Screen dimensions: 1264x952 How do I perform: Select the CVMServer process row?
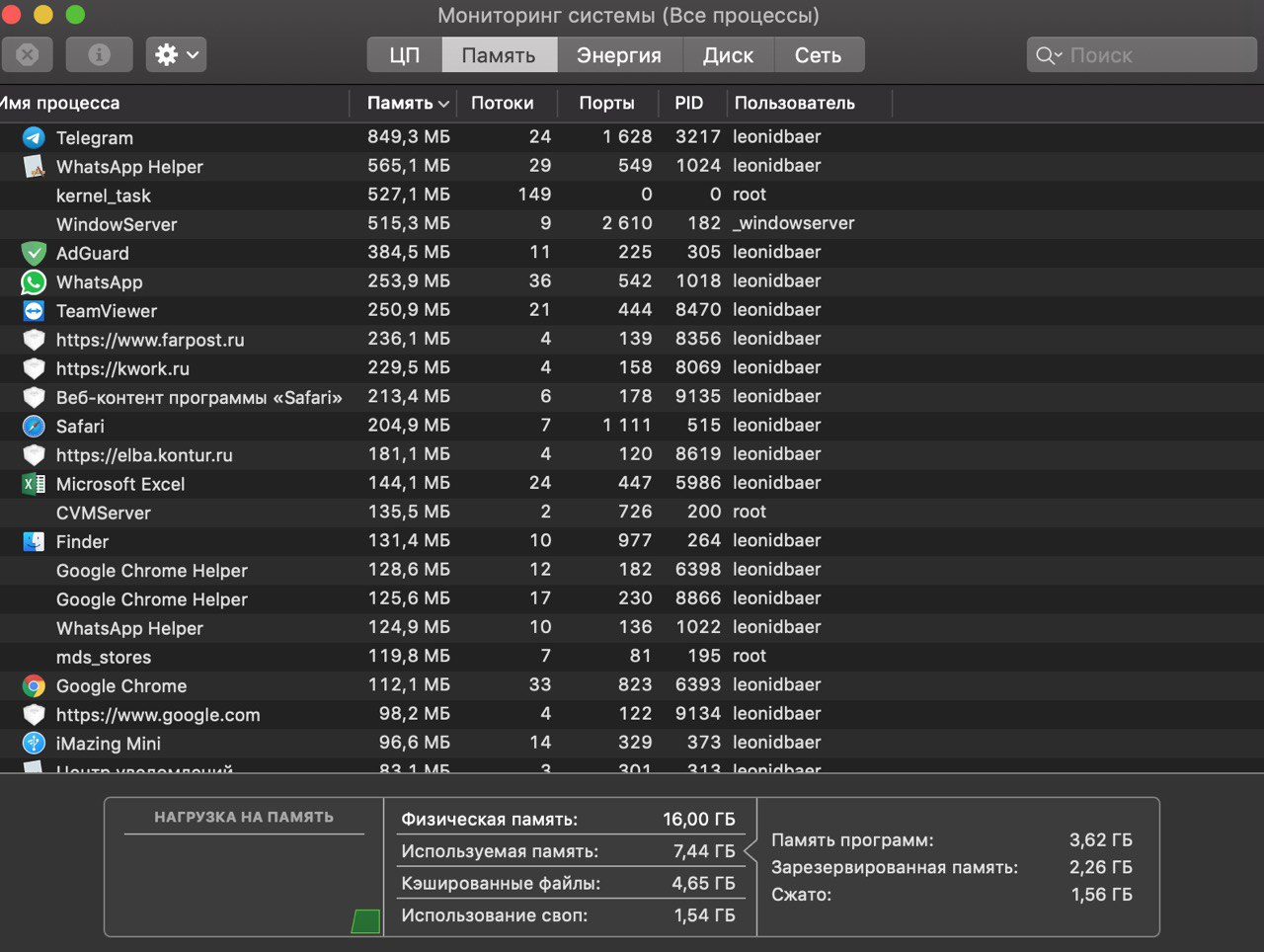[x=632, y=512]
